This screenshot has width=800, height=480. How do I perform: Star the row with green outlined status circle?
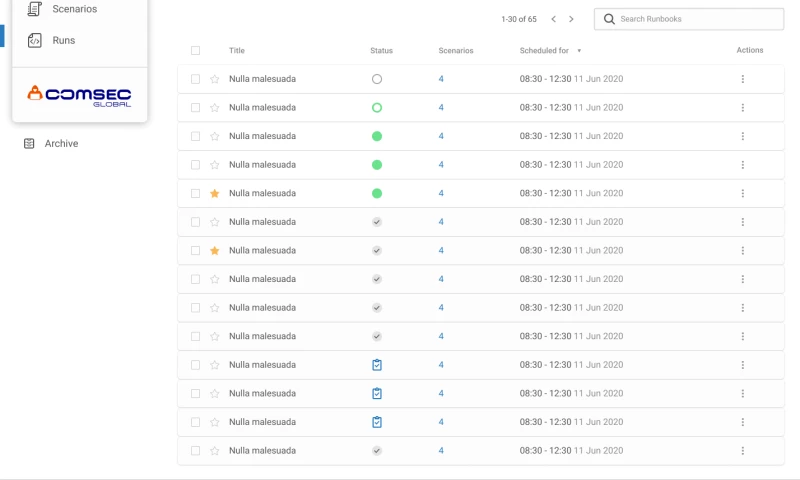[x=215, y=108]
